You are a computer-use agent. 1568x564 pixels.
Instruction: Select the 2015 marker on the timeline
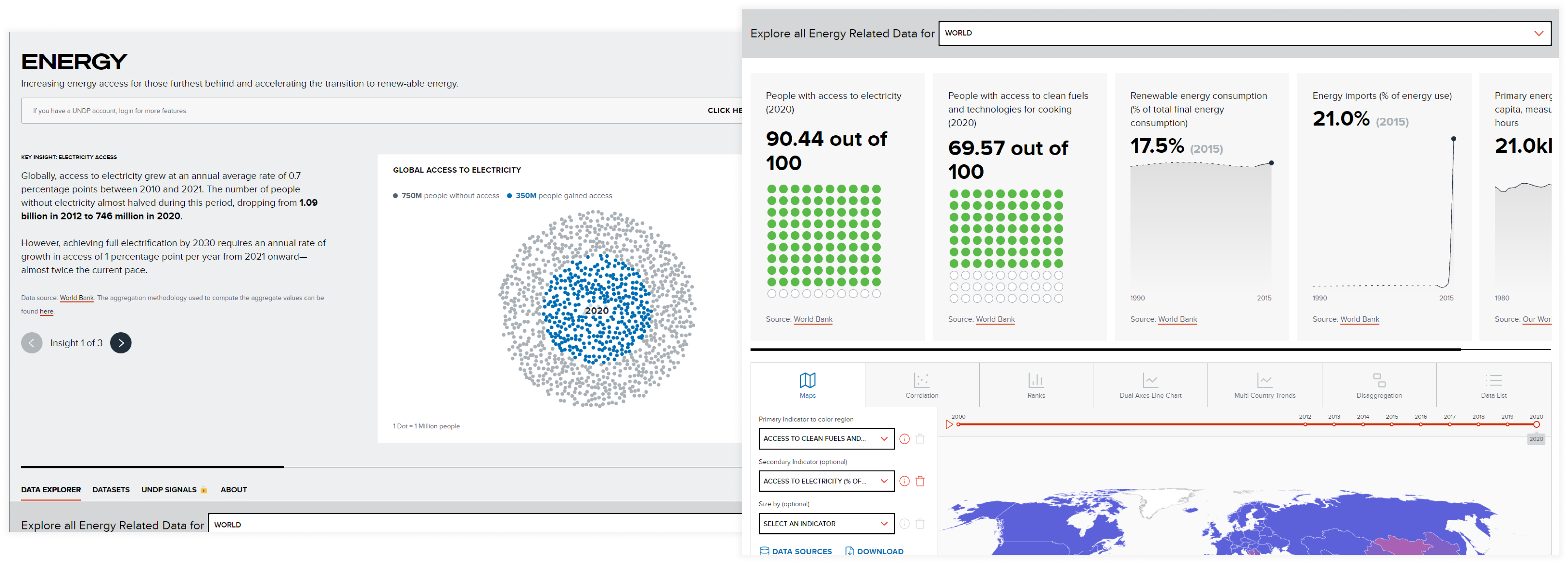(1392, 424)
